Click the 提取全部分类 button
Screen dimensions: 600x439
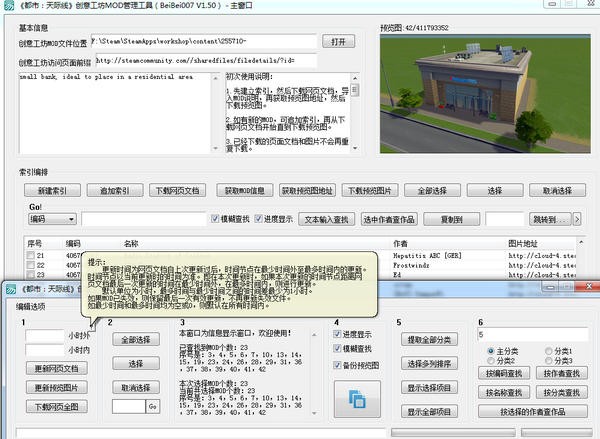(x=429, y=339)
